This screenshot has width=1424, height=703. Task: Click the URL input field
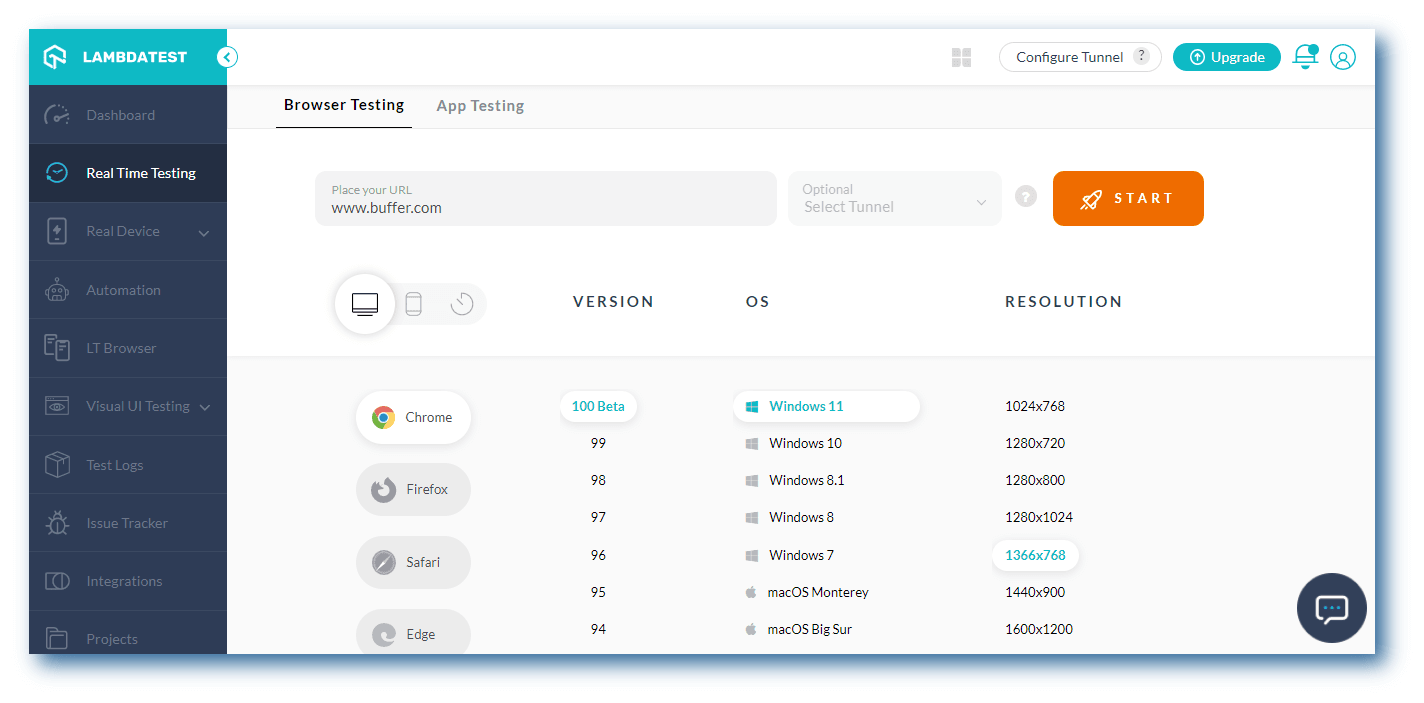[x=546, y=199]
